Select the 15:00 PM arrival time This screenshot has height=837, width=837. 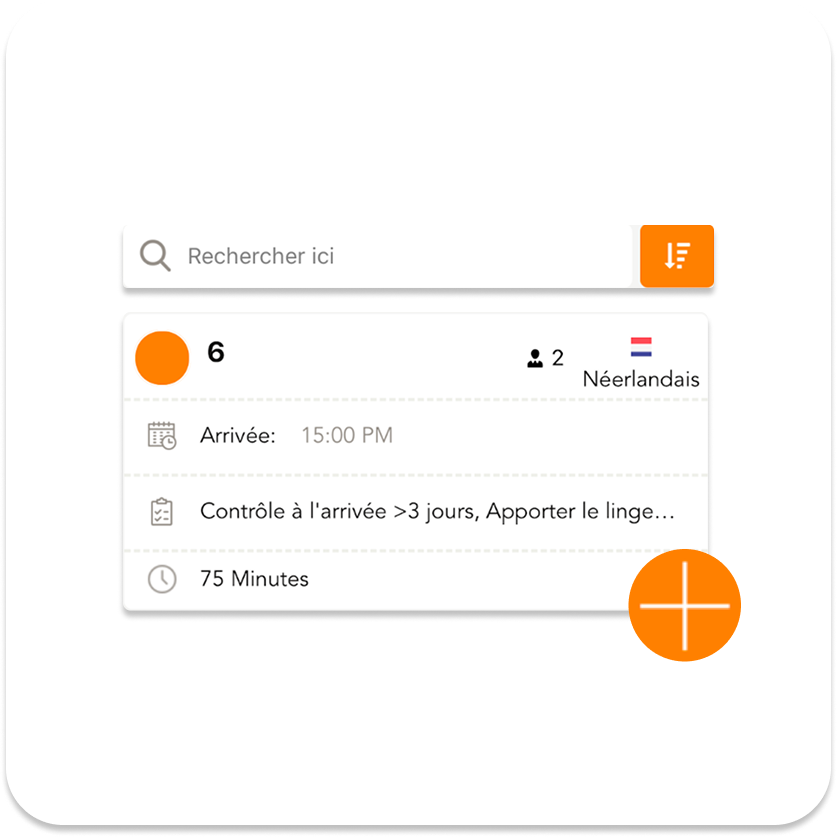pyautogui.click(x=347, y=436)
